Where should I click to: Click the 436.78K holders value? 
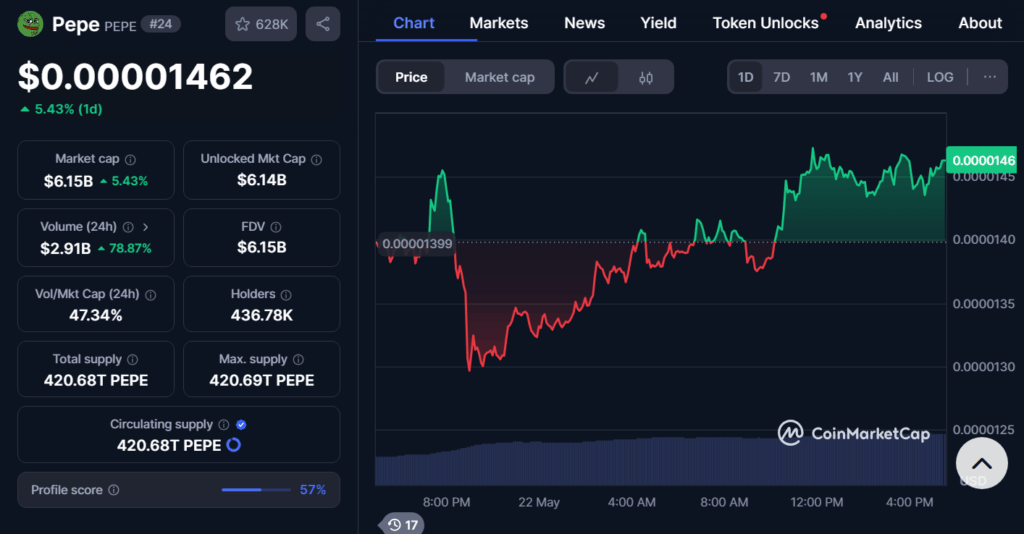[261, 315]
